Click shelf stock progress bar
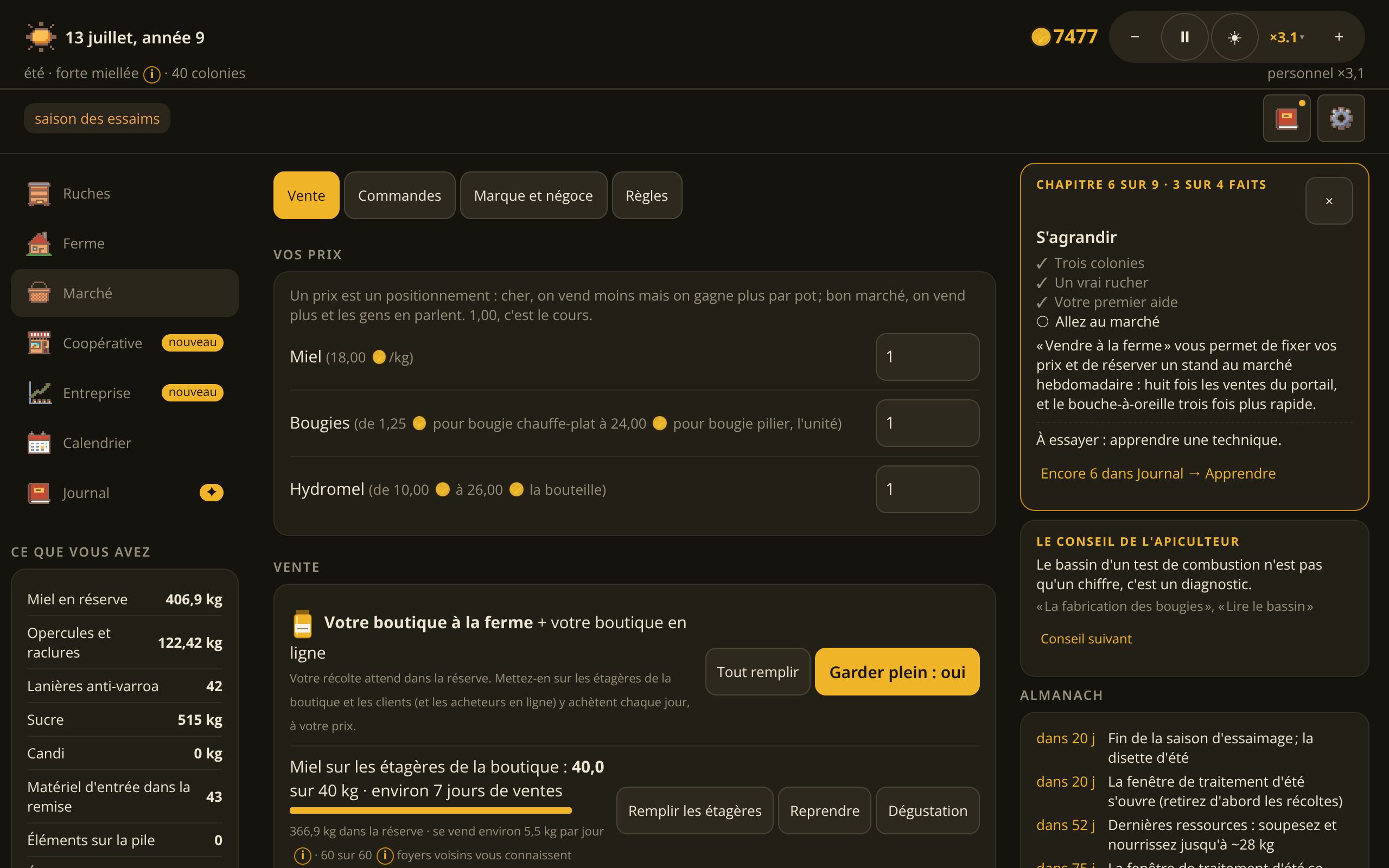1389x868 pixels. pyautogui.click(x=430, y=810)
